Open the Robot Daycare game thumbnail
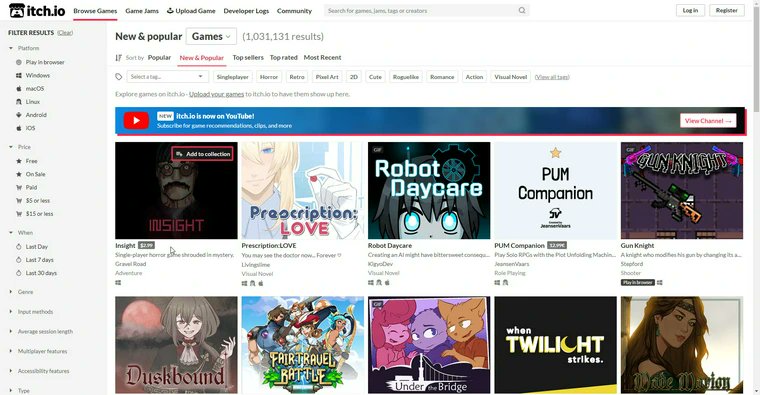The width and height of the screenshot is (760, 395). (429, 190)
